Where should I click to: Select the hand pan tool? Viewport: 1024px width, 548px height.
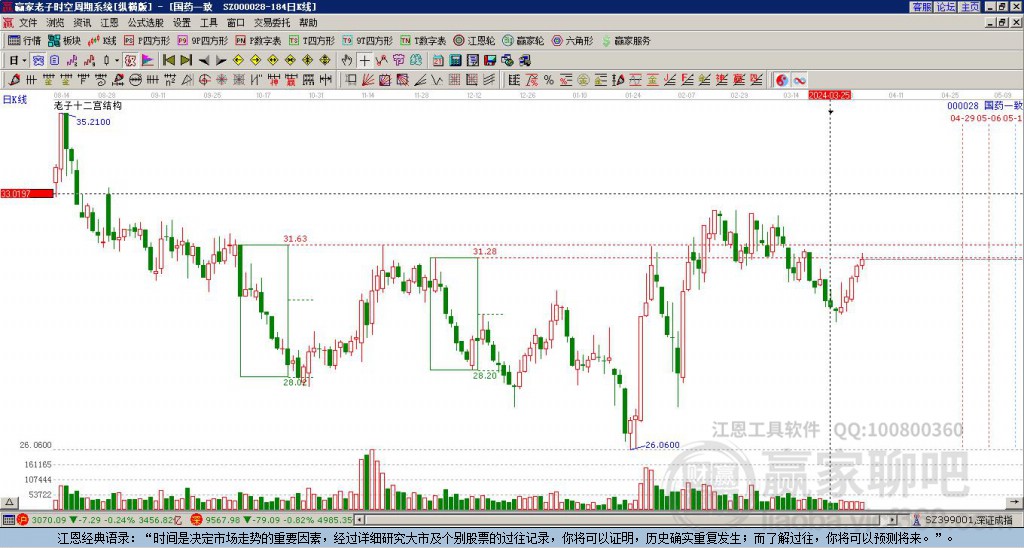(347, 61)
